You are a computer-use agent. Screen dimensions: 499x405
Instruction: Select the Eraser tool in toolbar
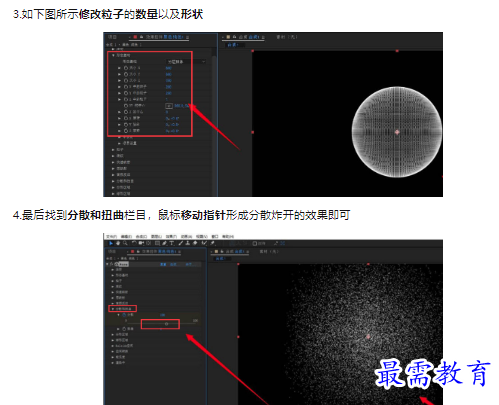pyautogui.click(x=195, y=243)
